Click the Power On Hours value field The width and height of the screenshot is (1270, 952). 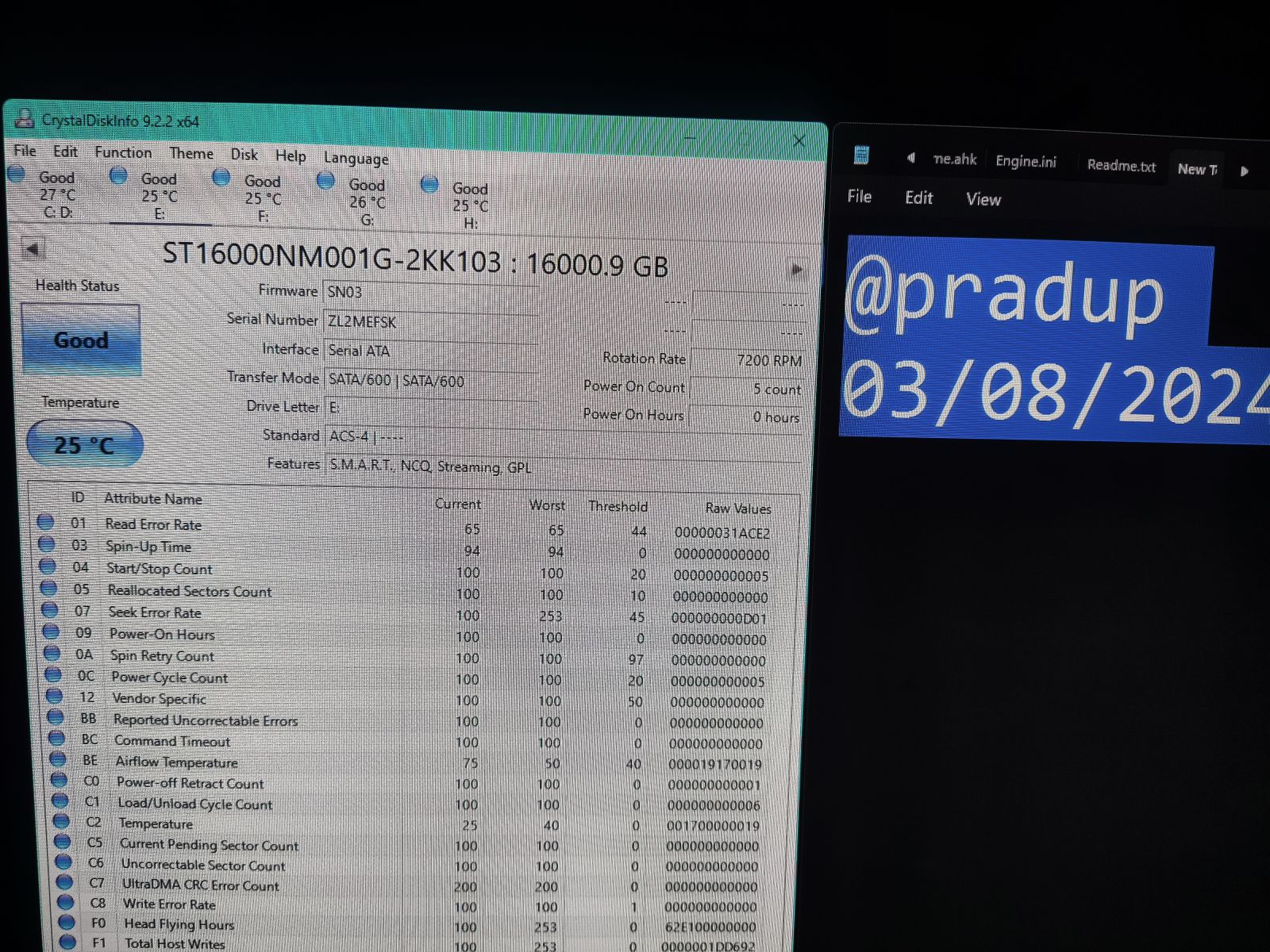pos(745,416)
